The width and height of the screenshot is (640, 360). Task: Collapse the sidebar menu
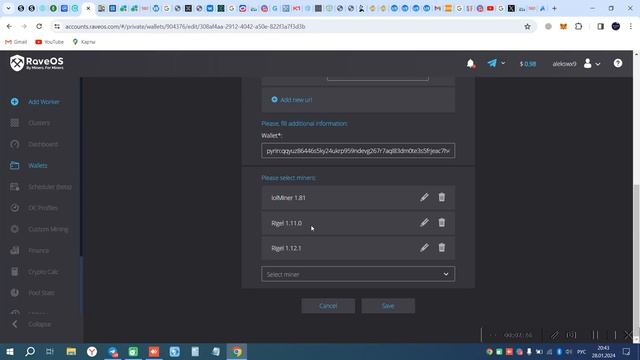tap(32, 324)
